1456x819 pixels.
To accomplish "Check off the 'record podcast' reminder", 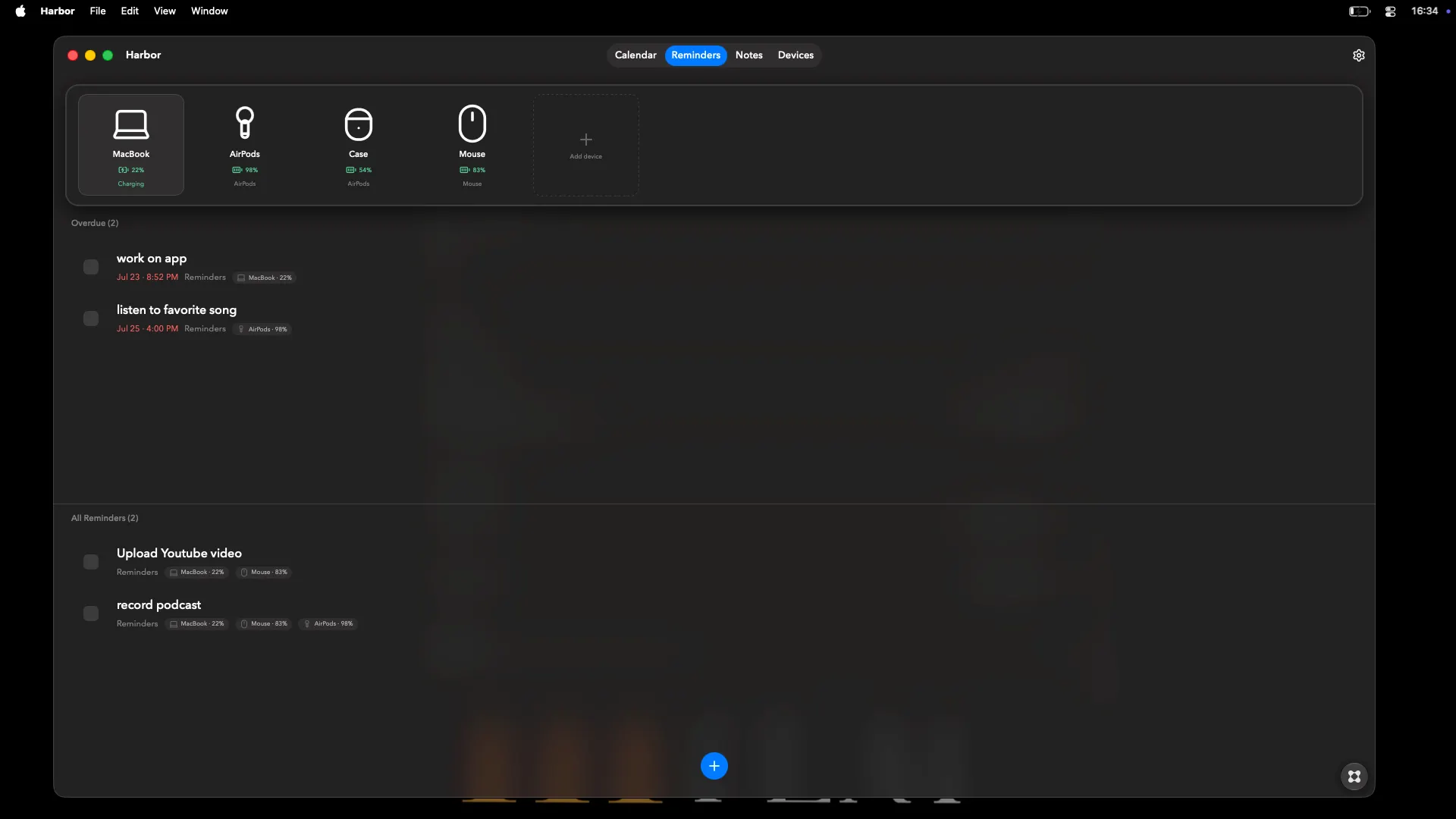I will [91, 613].
